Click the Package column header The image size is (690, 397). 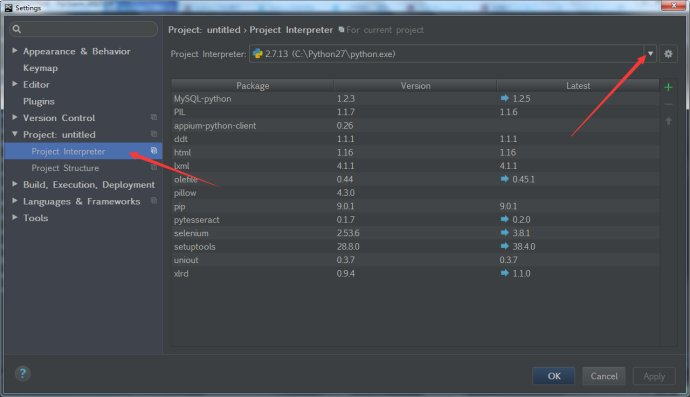(253, 85)
